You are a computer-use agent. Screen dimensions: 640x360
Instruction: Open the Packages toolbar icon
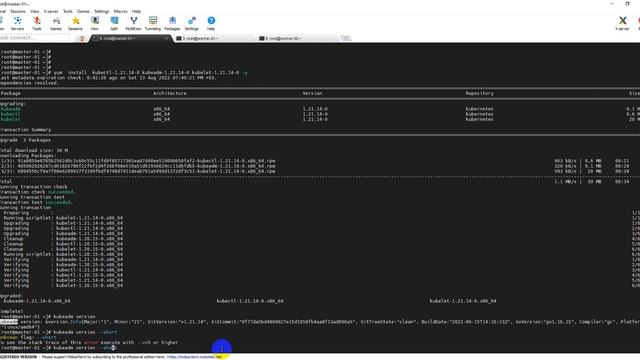172,23
